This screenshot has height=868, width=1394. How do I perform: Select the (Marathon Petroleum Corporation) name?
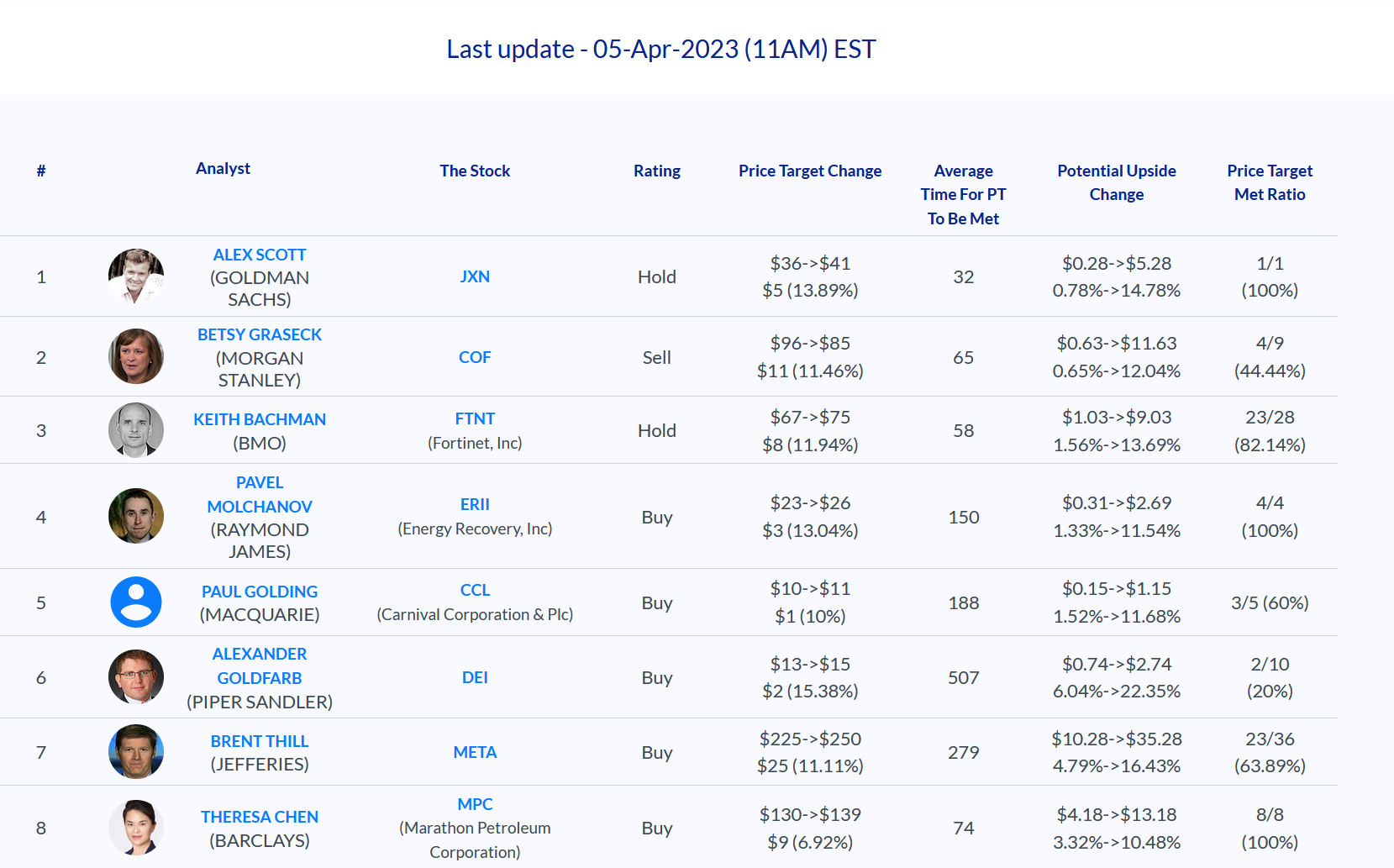coord(475,839)
